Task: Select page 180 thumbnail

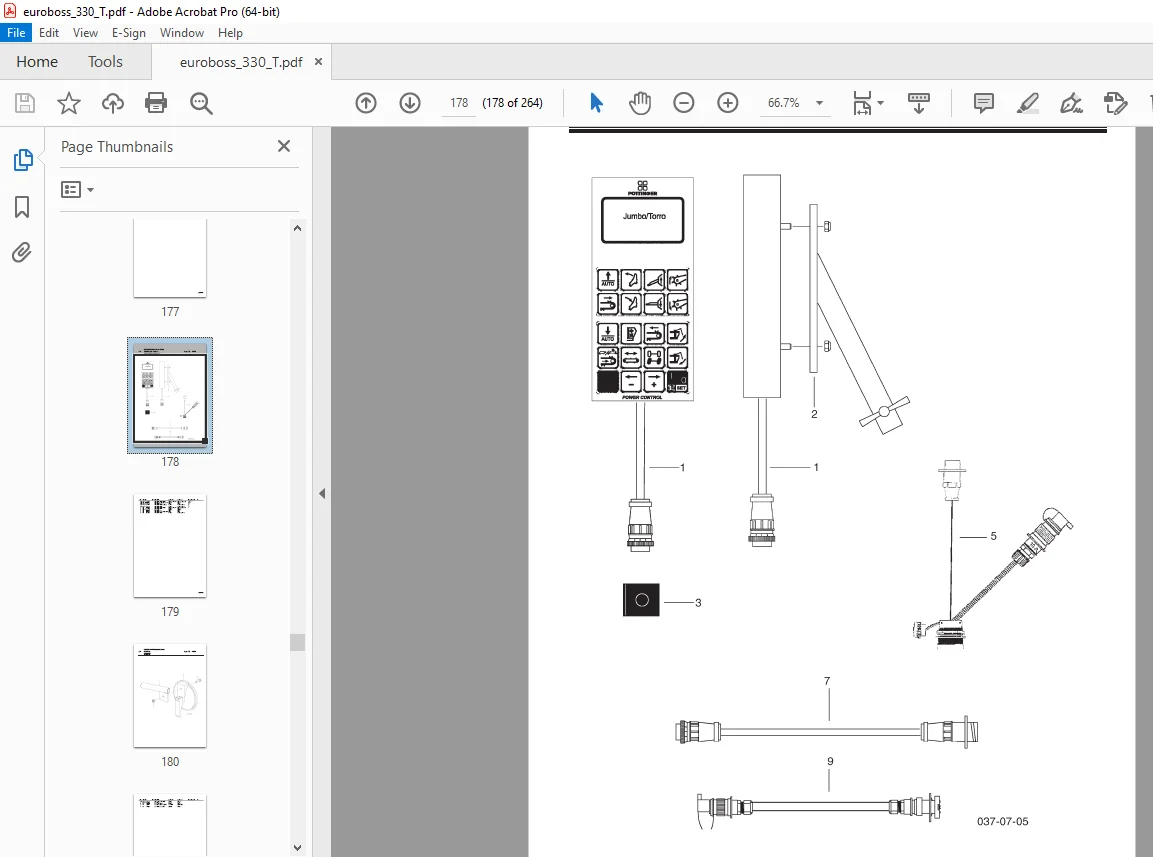Action: (x=170, y=696)
